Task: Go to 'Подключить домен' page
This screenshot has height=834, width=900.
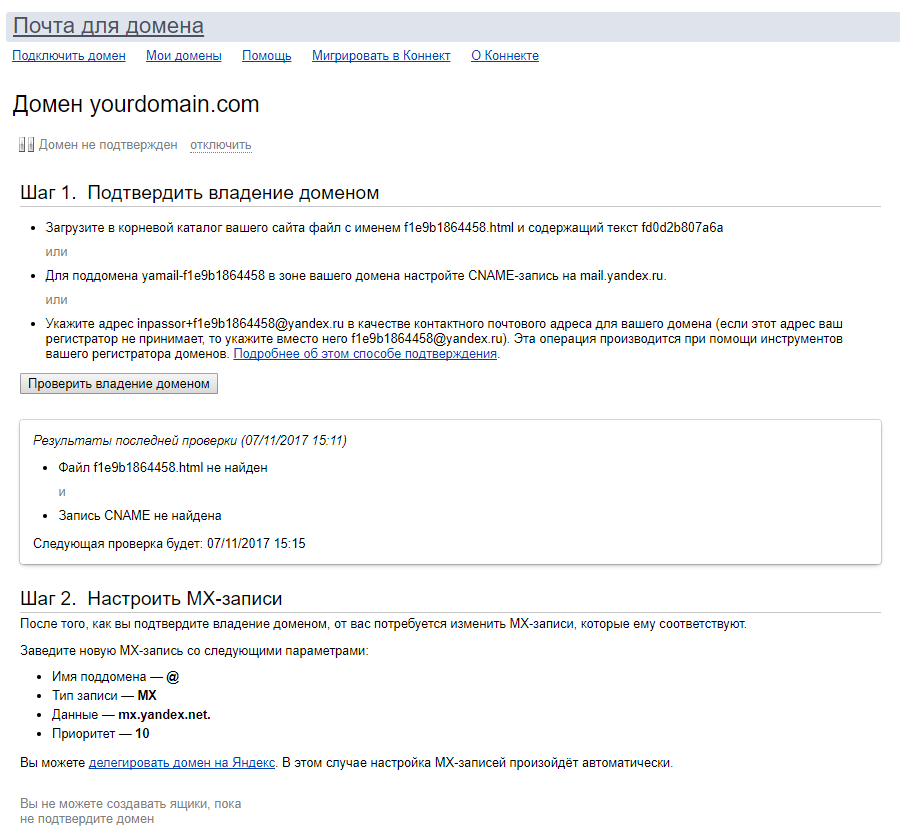Action: click(69, 56)
